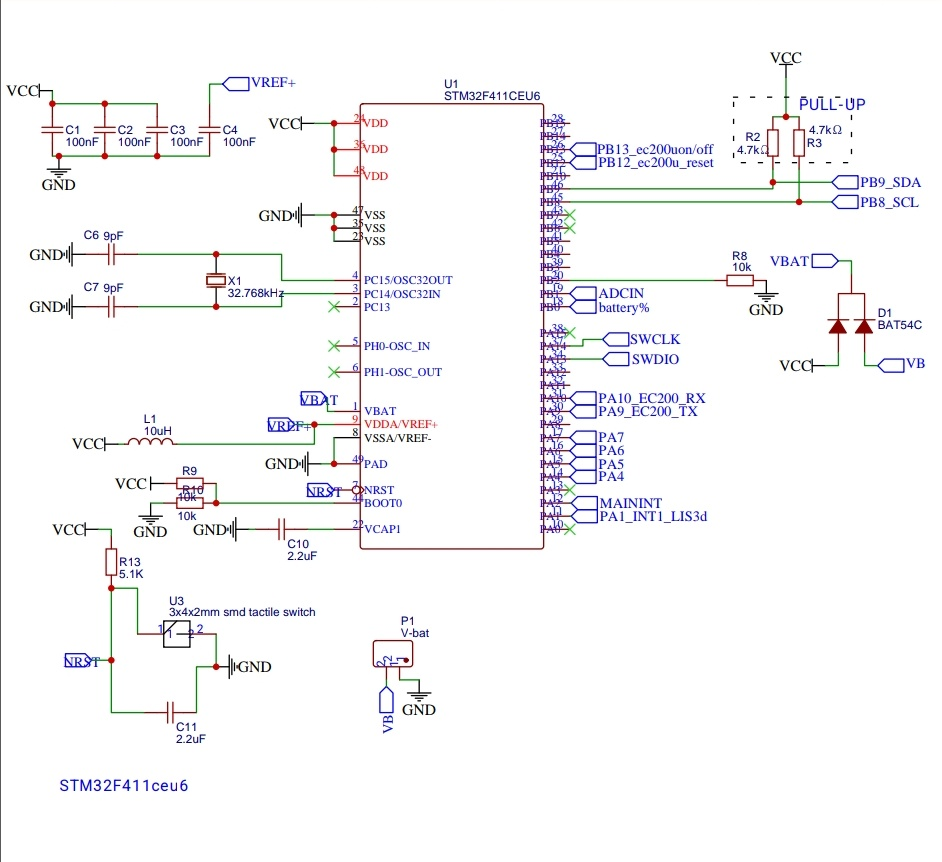Click the PC15/OSC32OUT pin label
Viewport: 942px width, 862px height.
tap(408, 281)
